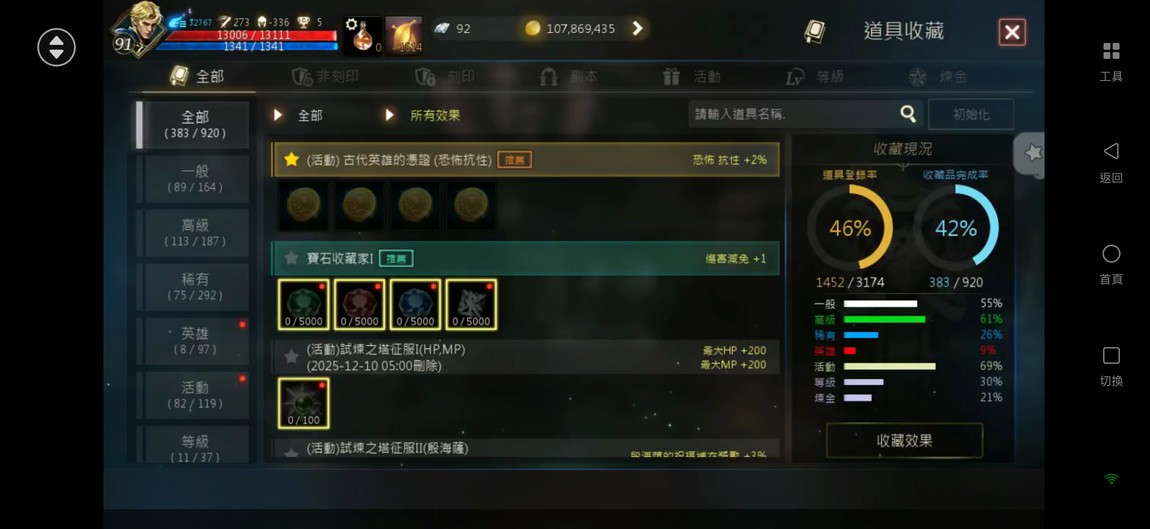Screen dimensions: 1150x529
Task: Click the 收藏效果 button
Action: (x=904, y=440)
